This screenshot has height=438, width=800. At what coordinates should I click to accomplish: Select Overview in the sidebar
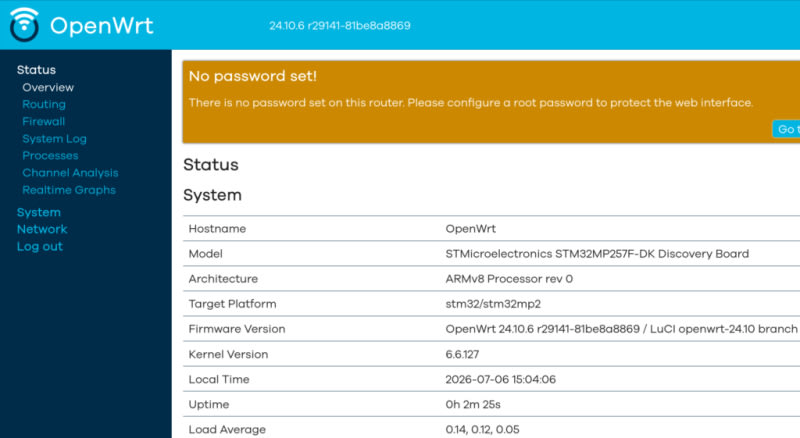coord(48,87)
